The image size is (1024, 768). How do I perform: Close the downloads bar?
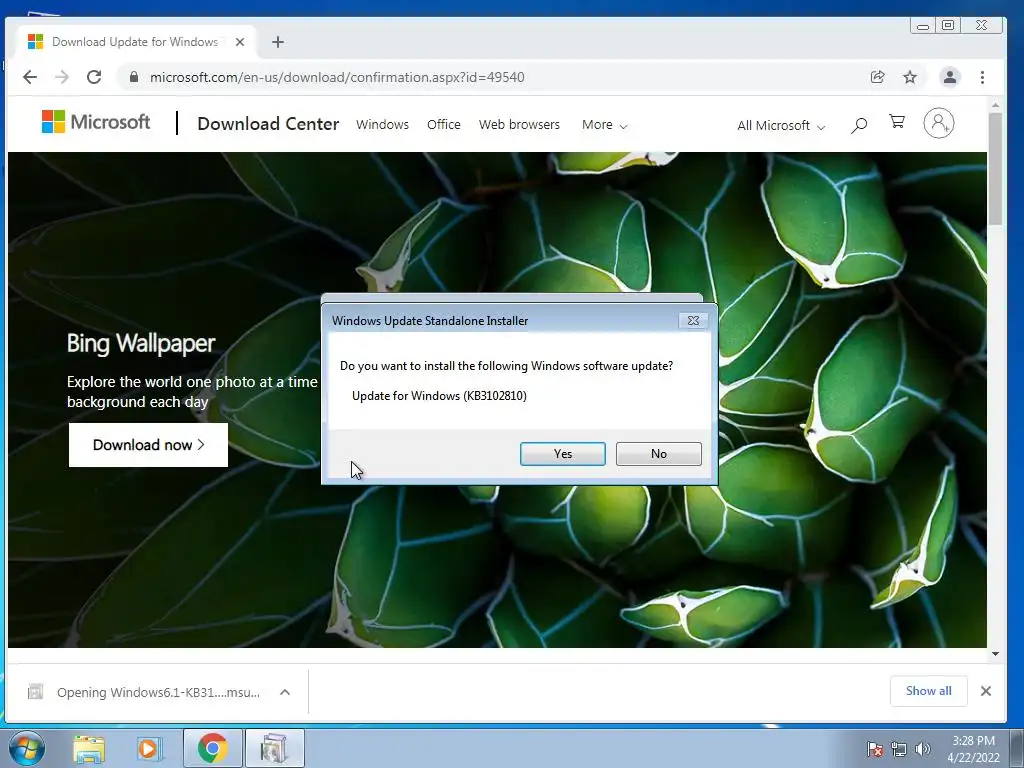985,691
